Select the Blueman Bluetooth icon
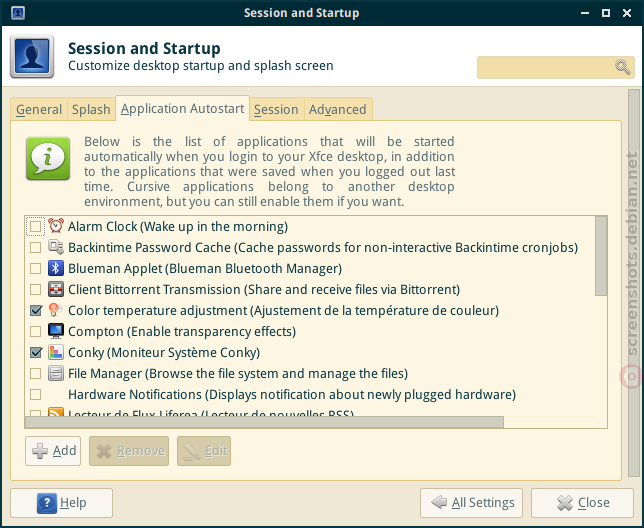The image size is (644, 528). coord(56,268)
